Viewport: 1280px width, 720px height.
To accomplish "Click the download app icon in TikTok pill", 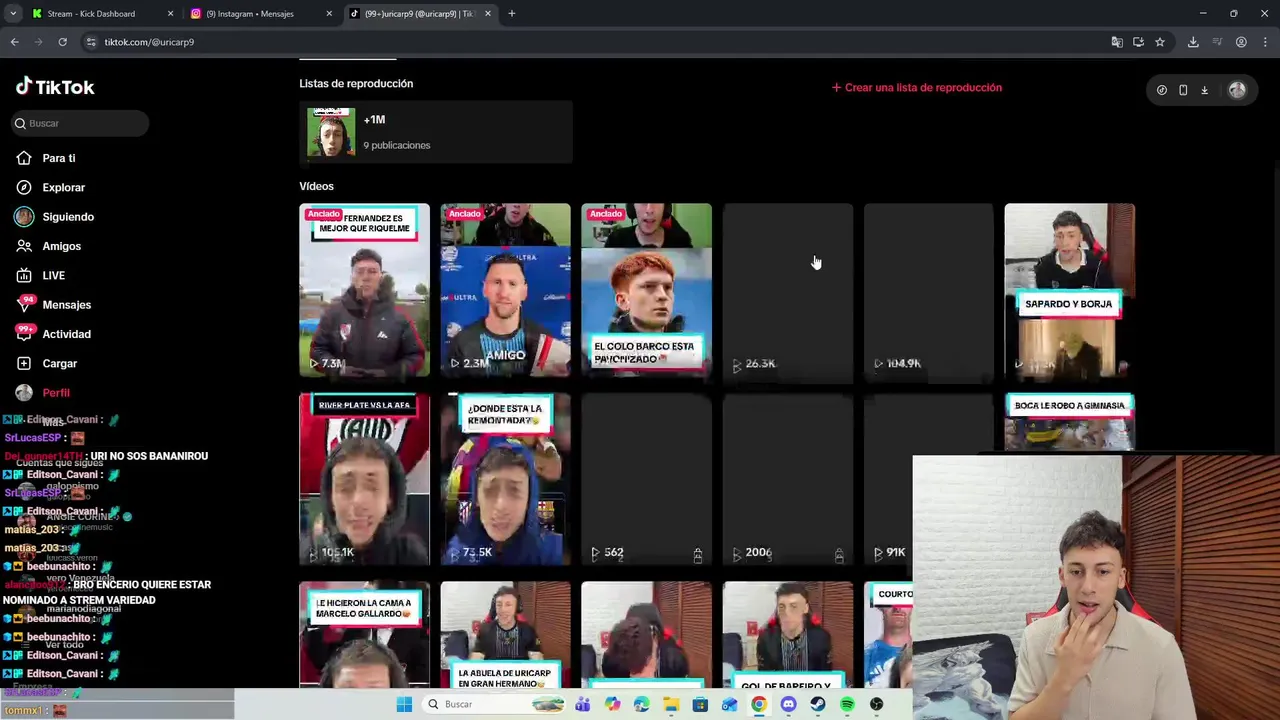I will pyautogui.click(x=1204, y=90).
